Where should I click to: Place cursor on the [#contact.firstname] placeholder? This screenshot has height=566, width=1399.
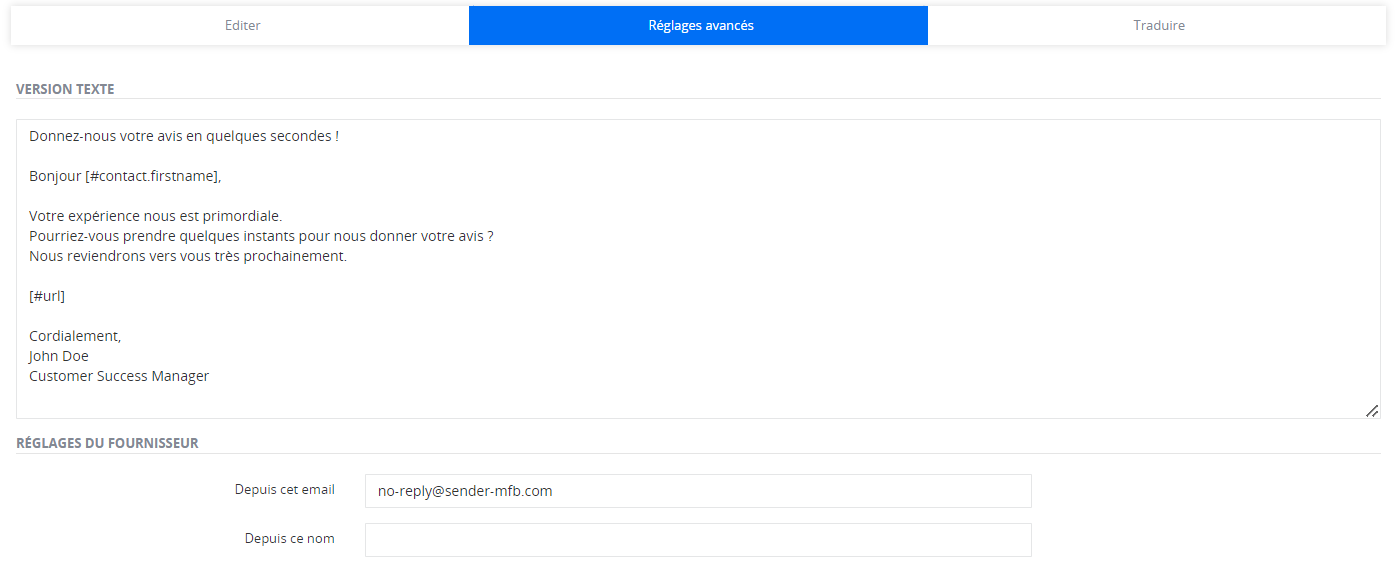[151, 176]
